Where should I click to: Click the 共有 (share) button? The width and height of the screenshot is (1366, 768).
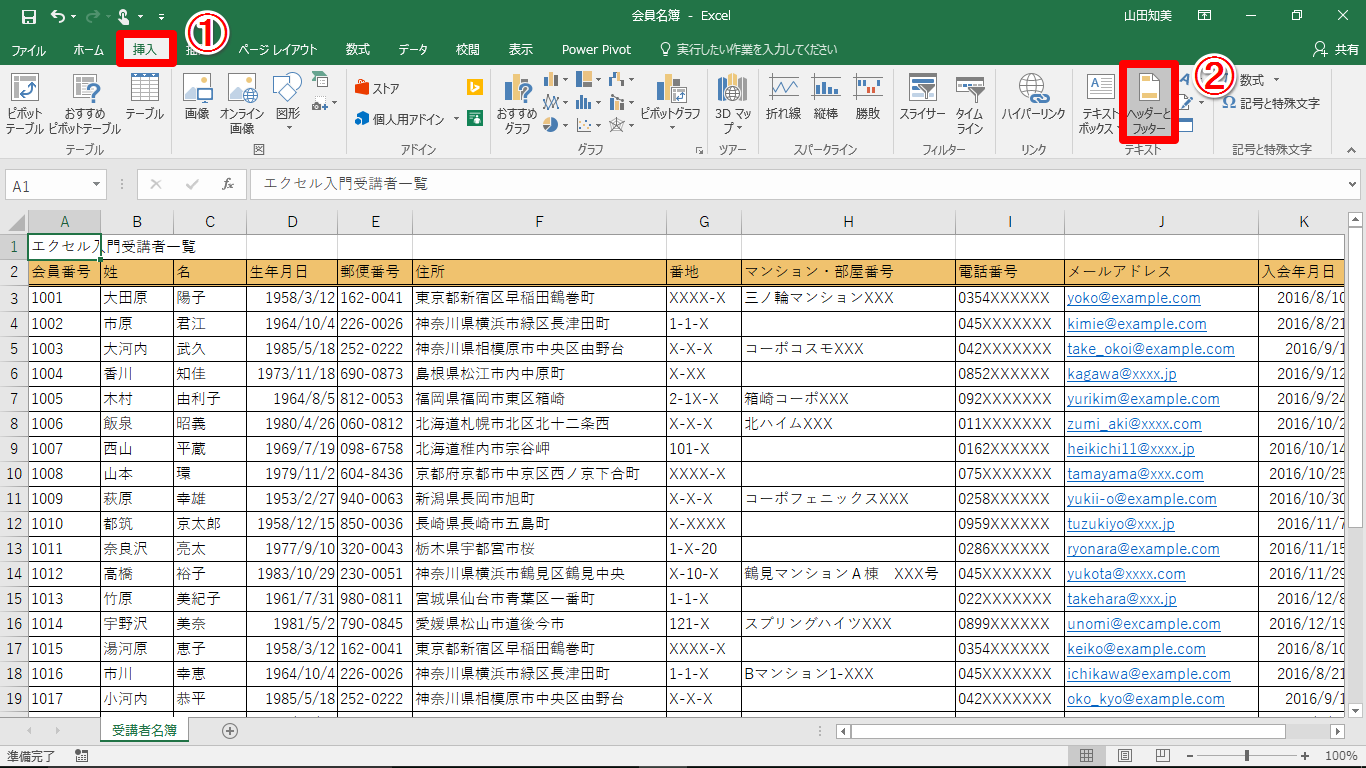point(1336,49)
